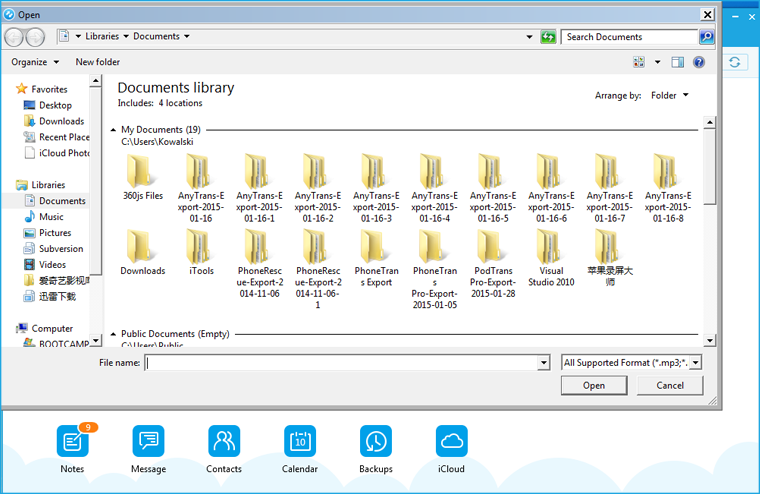Open the Organize menu
The image size is (760, 494).
tap(35, 62)
